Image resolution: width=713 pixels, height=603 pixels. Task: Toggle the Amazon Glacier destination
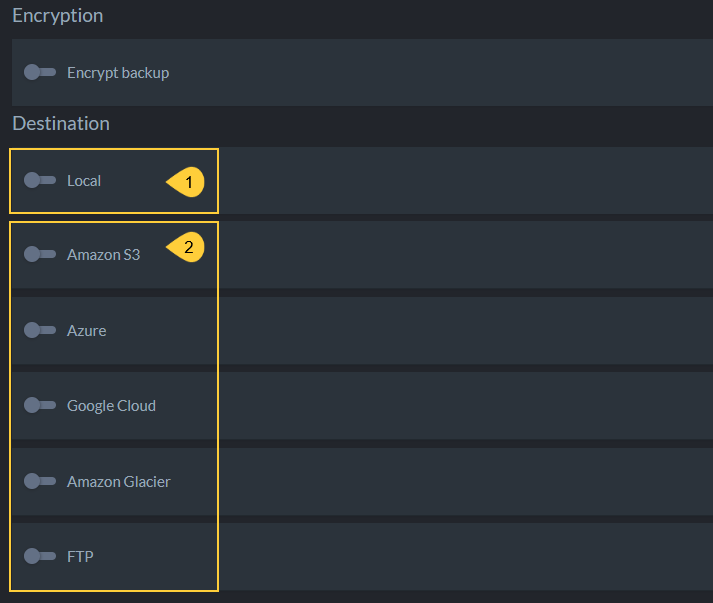click(x=40, y=481)
